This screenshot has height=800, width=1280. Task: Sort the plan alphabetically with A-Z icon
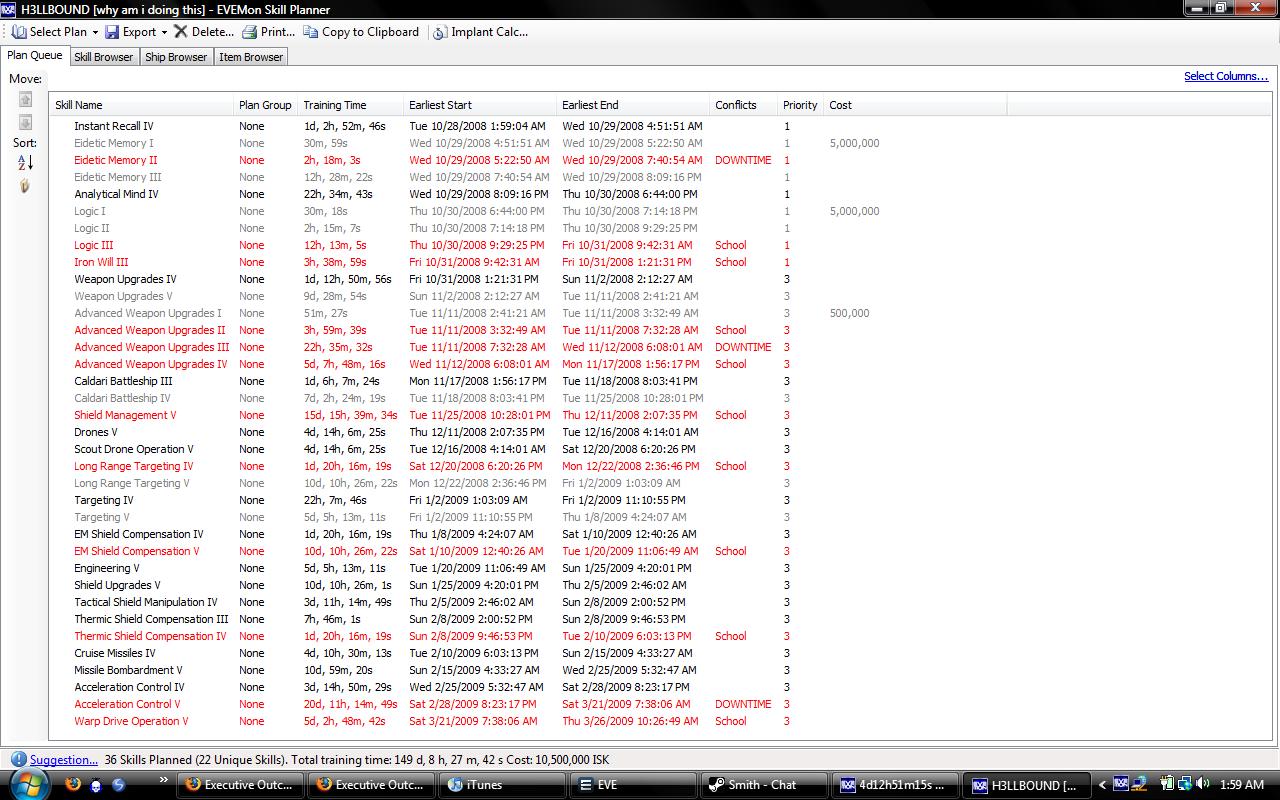pos(26,162)
